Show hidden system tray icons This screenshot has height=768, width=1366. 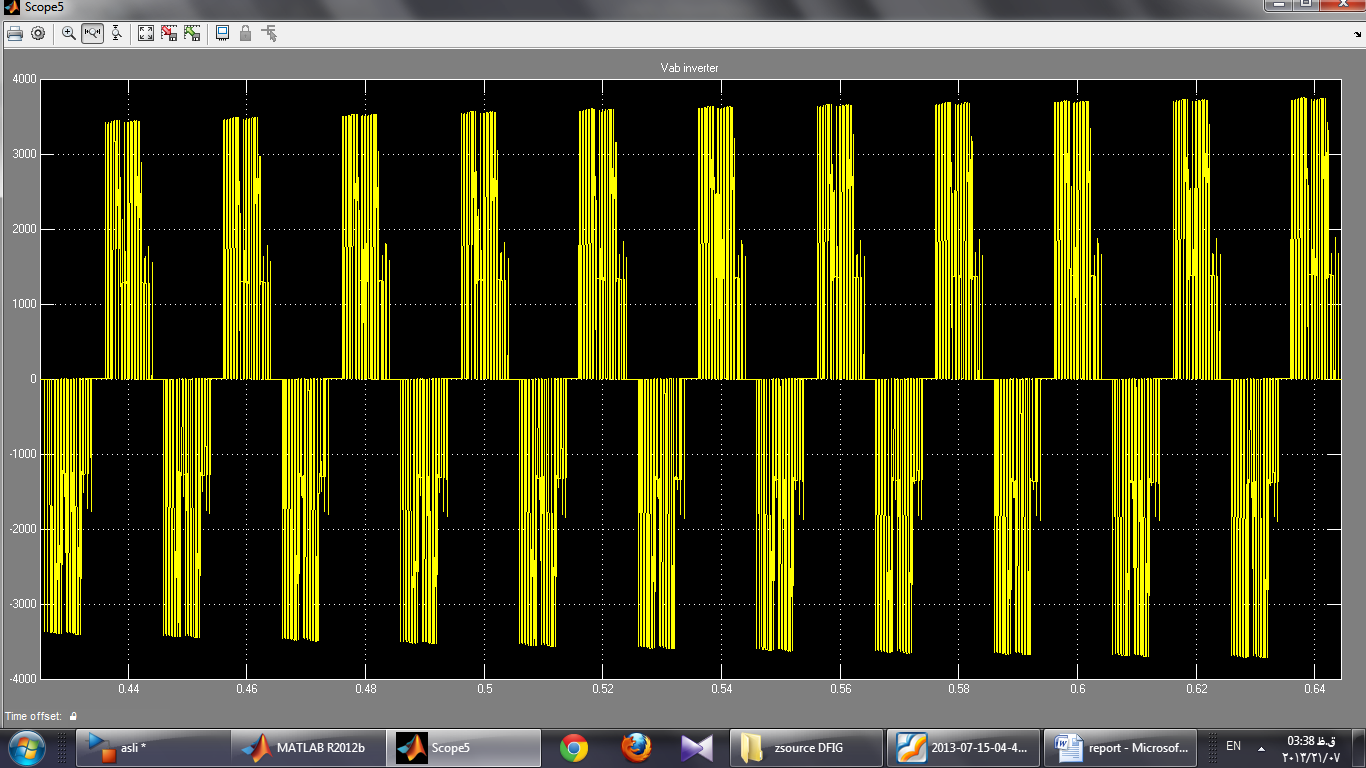[1261, 747]
